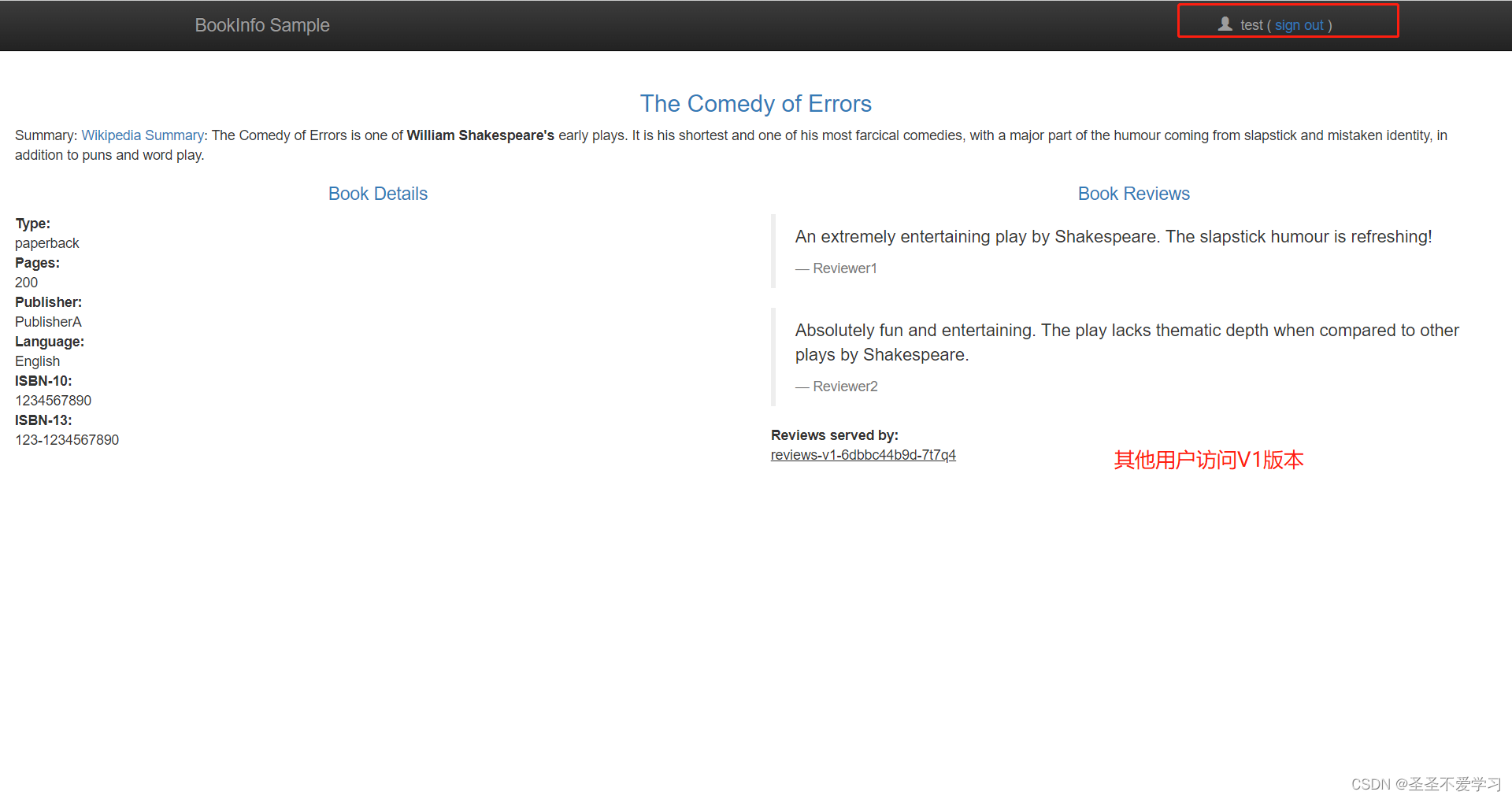Click the paperback type value
Viewport: 1512px width, 799px height.
[x=47, y=243]
